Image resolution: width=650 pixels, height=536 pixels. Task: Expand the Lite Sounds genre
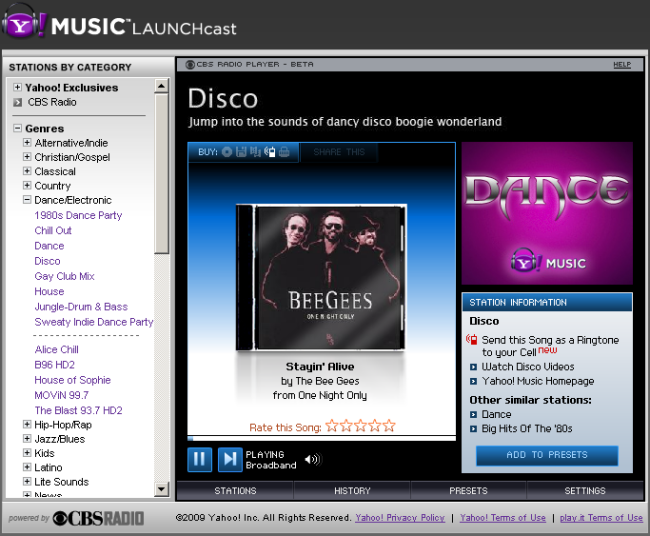click(27, 481)
